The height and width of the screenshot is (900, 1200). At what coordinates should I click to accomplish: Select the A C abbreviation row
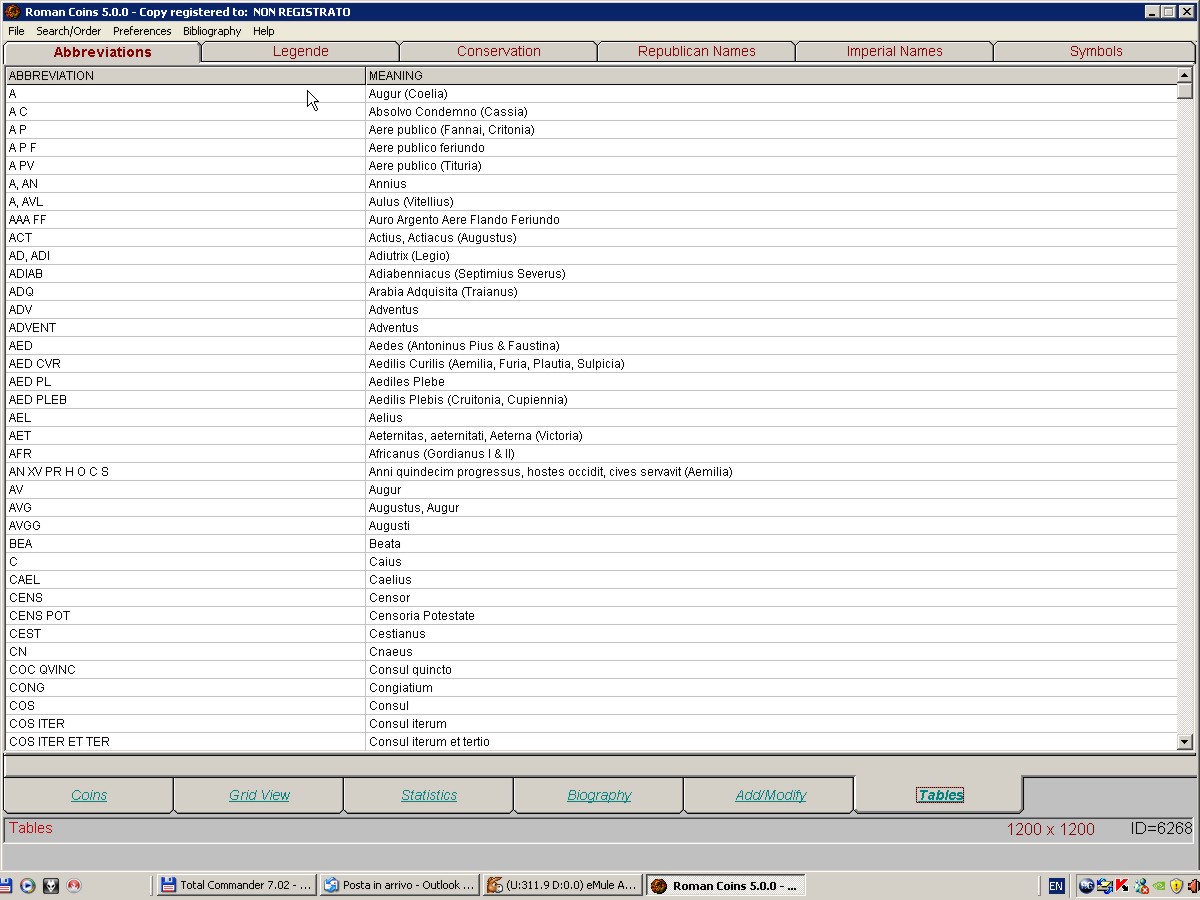(591, 112)
